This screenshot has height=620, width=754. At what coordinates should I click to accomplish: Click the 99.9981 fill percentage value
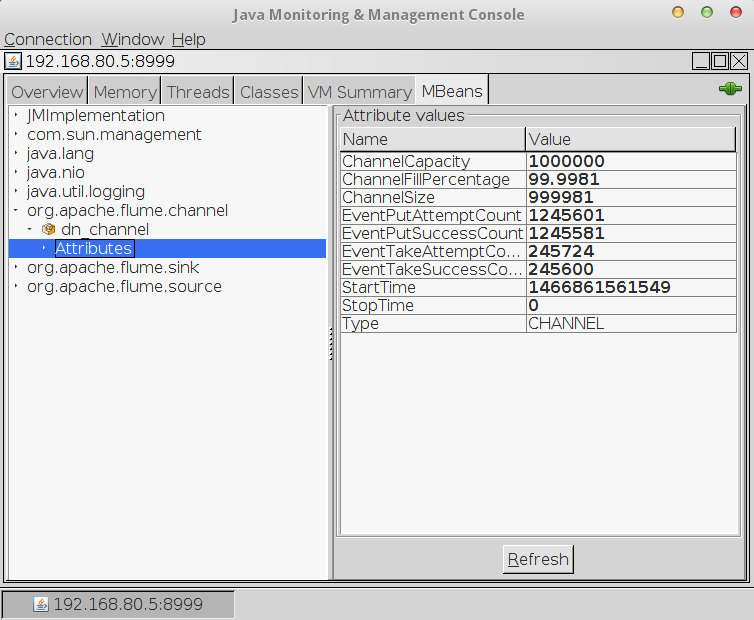click(x=631, y=179)
